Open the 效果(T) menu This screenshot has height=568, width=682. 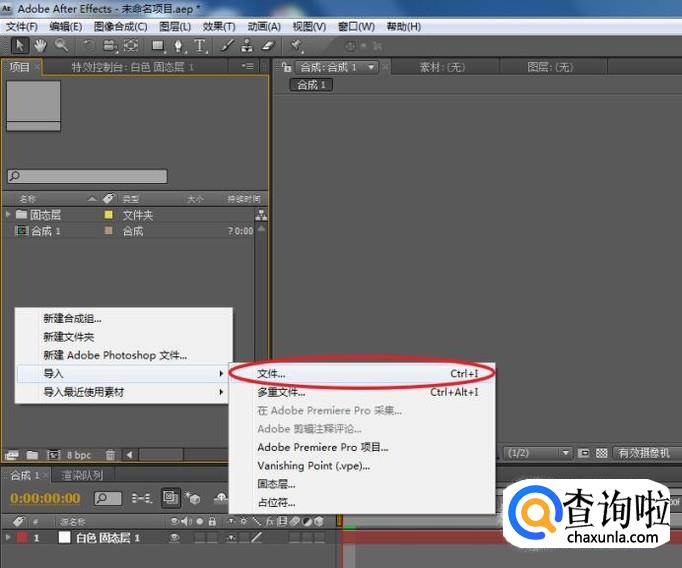pos(217,26)
